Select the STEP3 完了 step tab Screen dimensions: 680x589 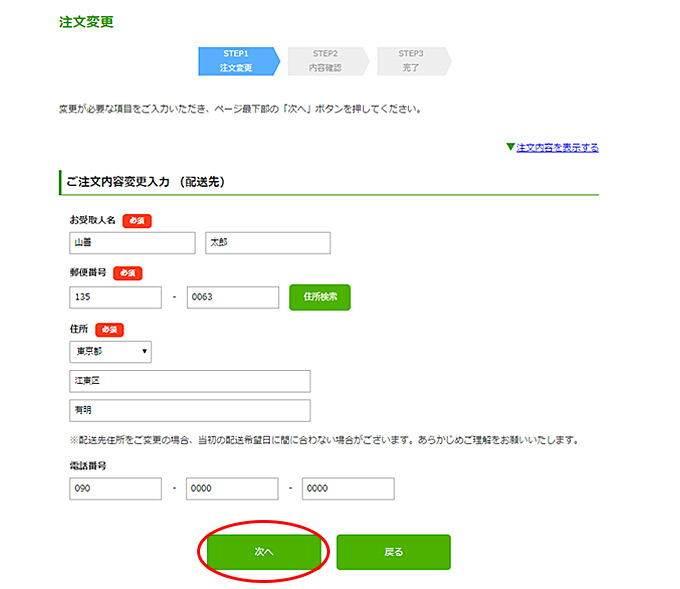[x=411, y=61]
